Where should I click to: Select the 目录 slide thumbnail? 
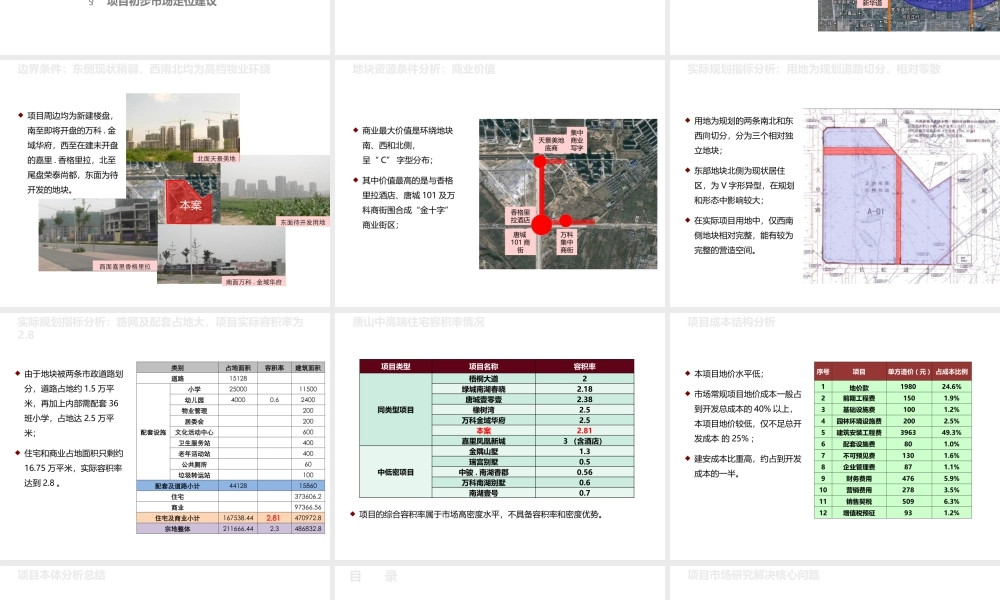click(499, 583)
